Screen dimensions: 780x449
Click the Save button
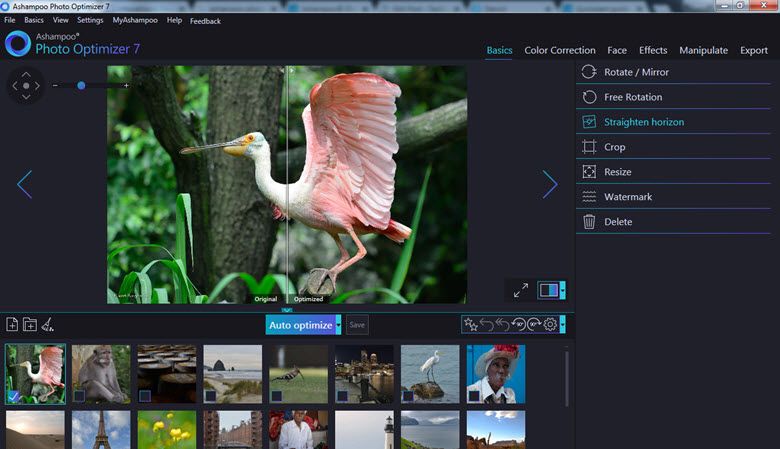coord(357,325)
